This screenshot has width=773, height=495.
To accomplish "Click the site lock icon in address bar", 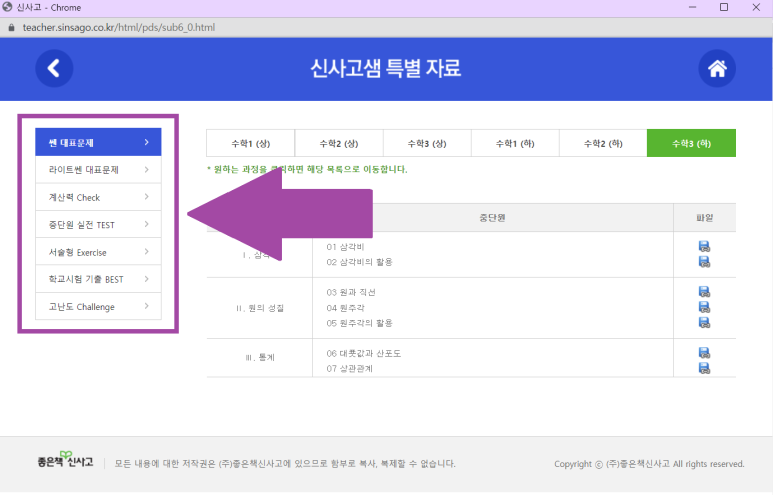I will pyautogui.click(x=11, y=28).
